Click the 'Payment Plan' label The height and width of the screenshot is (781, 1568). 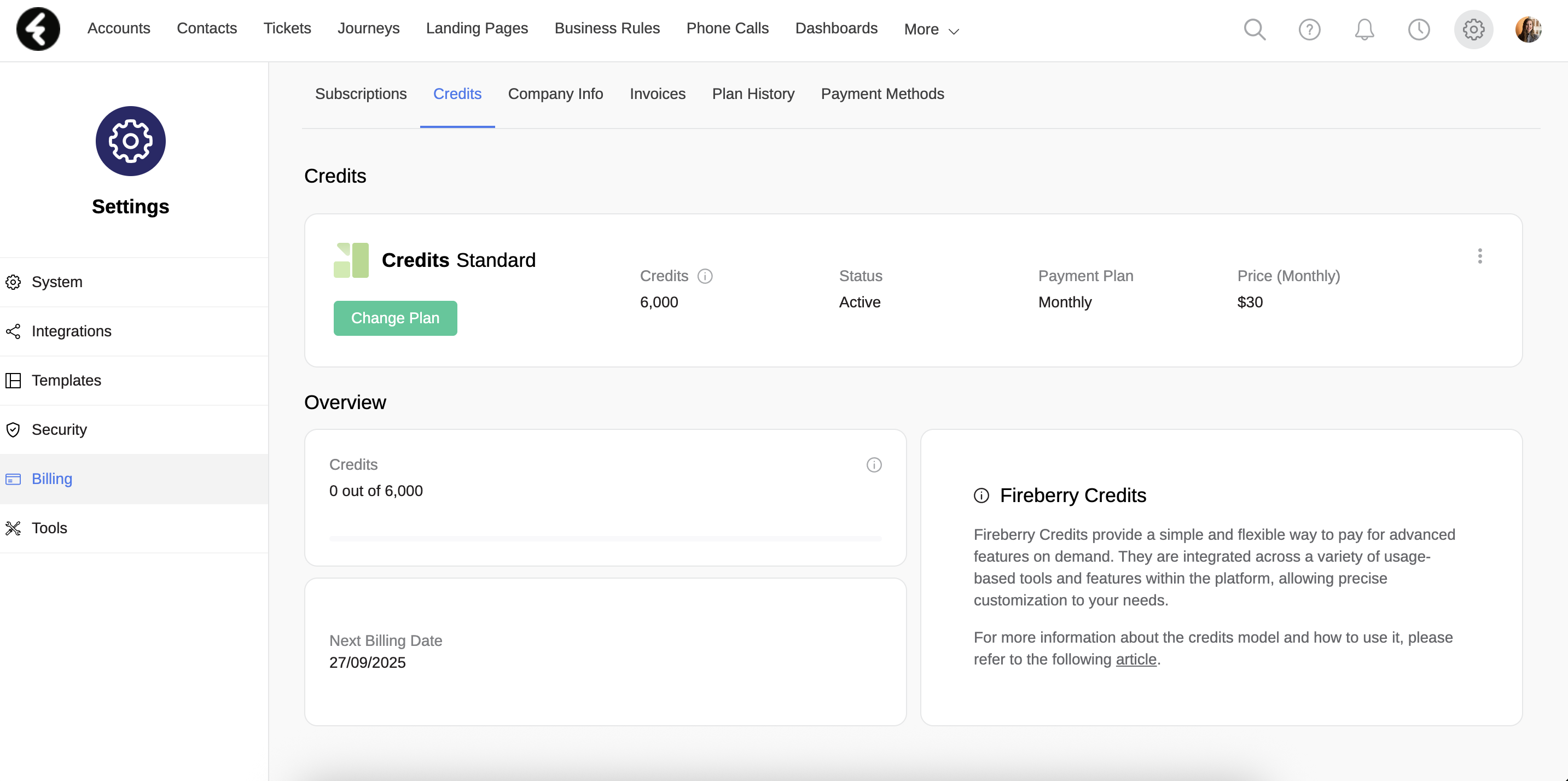(x=1086, y=276)
